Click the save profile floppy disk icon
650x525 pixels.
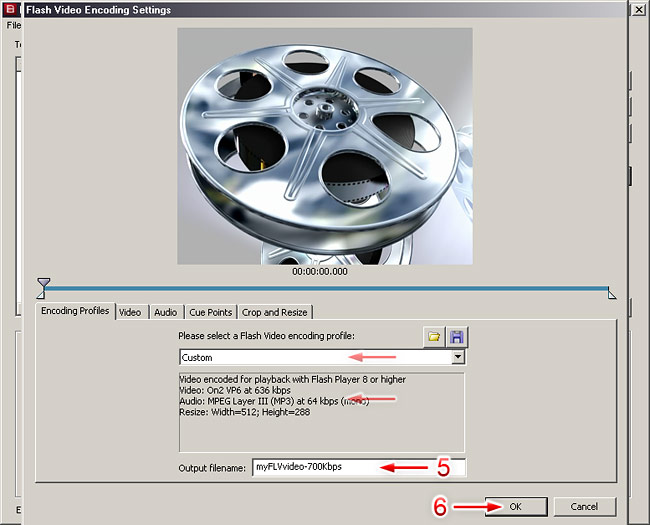(457, 336)
